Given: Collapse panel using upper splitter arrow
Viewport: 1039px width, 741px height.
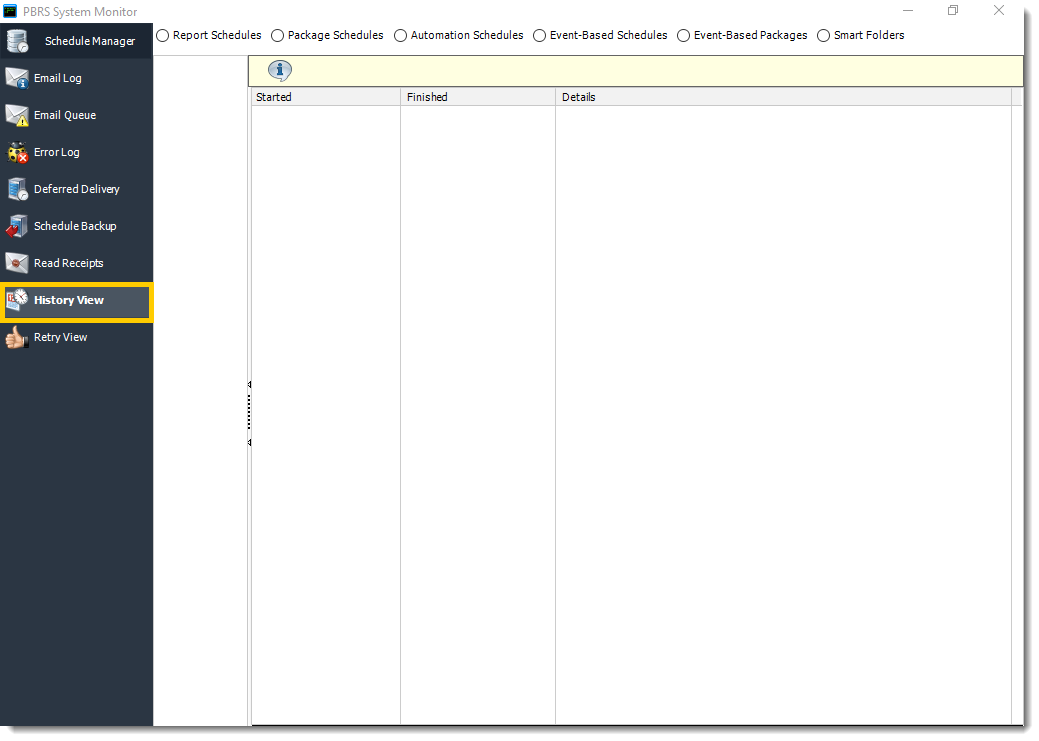Looking at the screenshot, I should pos(249,384).
